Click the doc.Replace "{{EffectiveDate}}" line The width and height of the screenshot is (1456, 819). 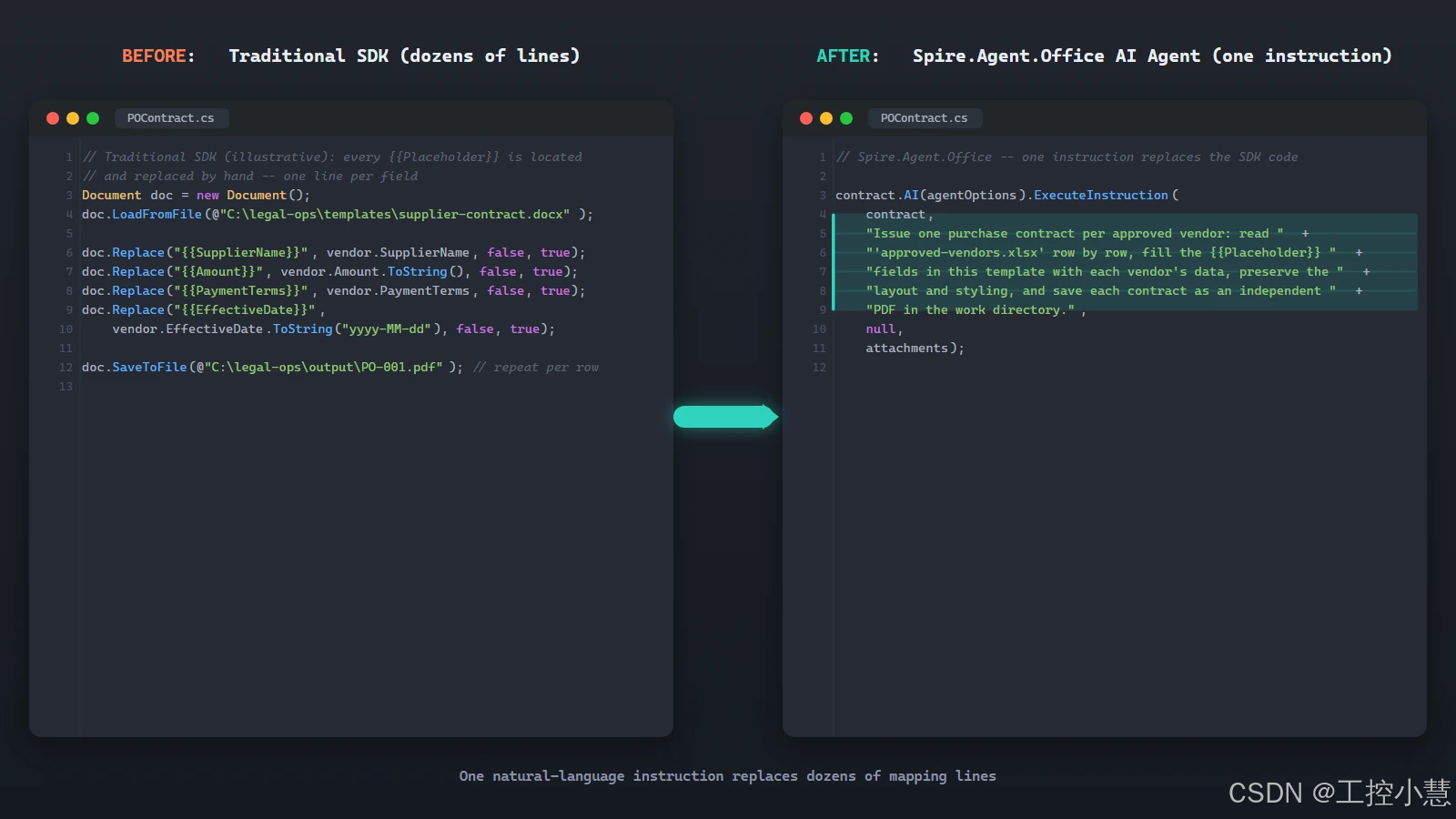(203, 309)
